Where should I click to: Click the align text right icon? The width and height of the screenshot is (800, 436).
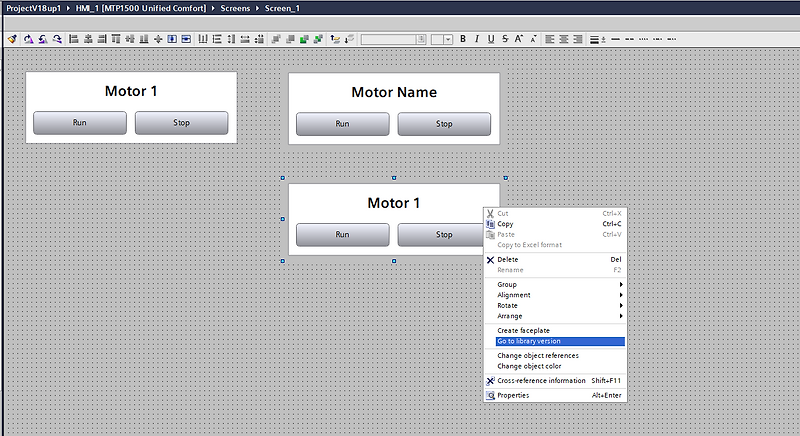click(578, 39)
